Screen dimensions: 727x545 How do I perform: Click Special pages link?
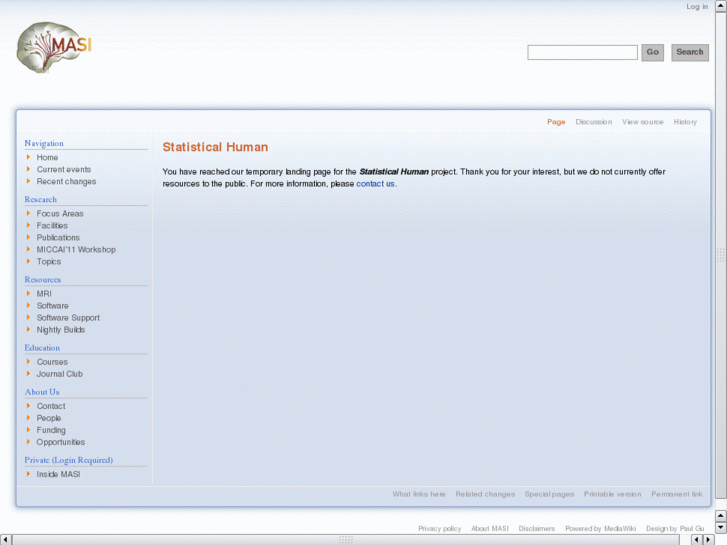[549, 494]
